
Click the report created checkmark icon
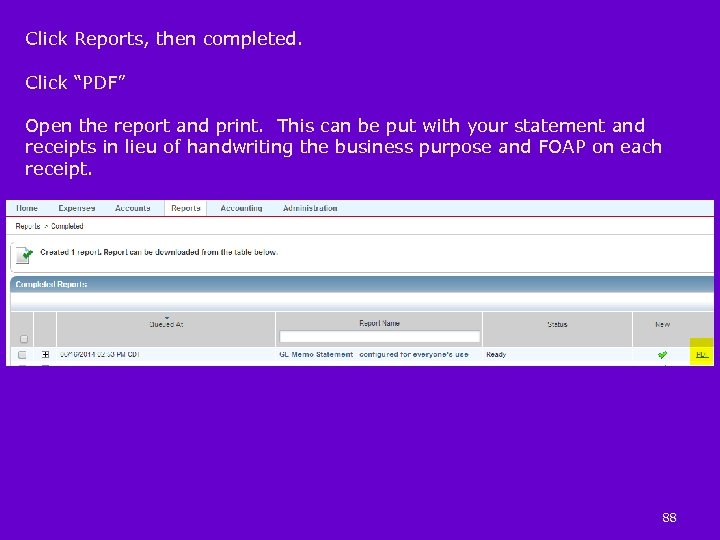[x=24, y=254]
